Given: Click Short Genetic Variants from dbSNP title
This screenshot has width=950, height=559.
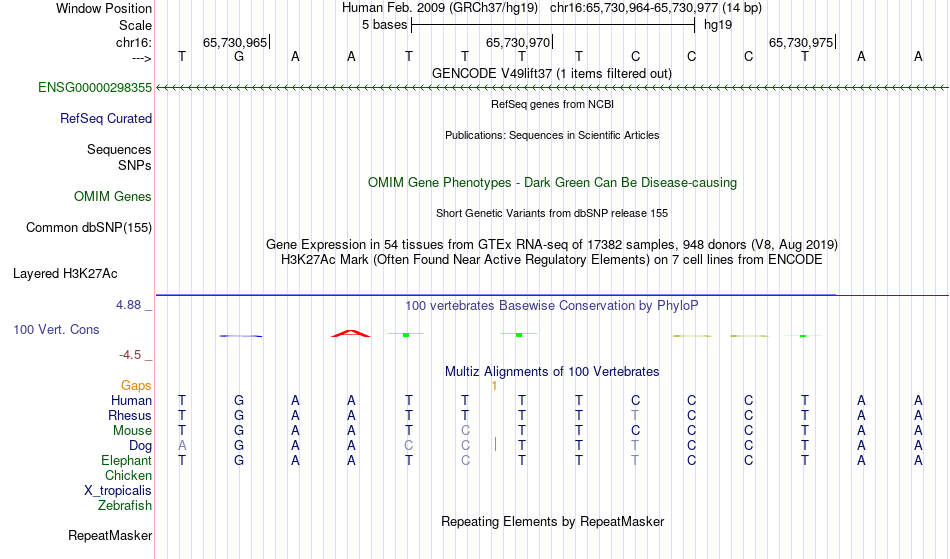Looking at the screenshot, I should pyautogui.click(x=552, y=213).
